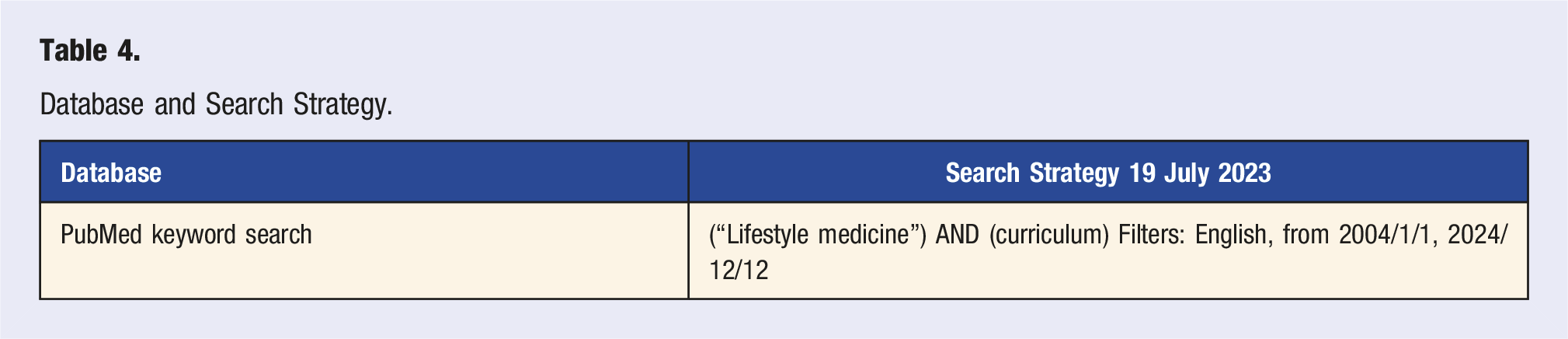Click the "12/12" text on the second line
1568x339 pixels.
(739, 271)
